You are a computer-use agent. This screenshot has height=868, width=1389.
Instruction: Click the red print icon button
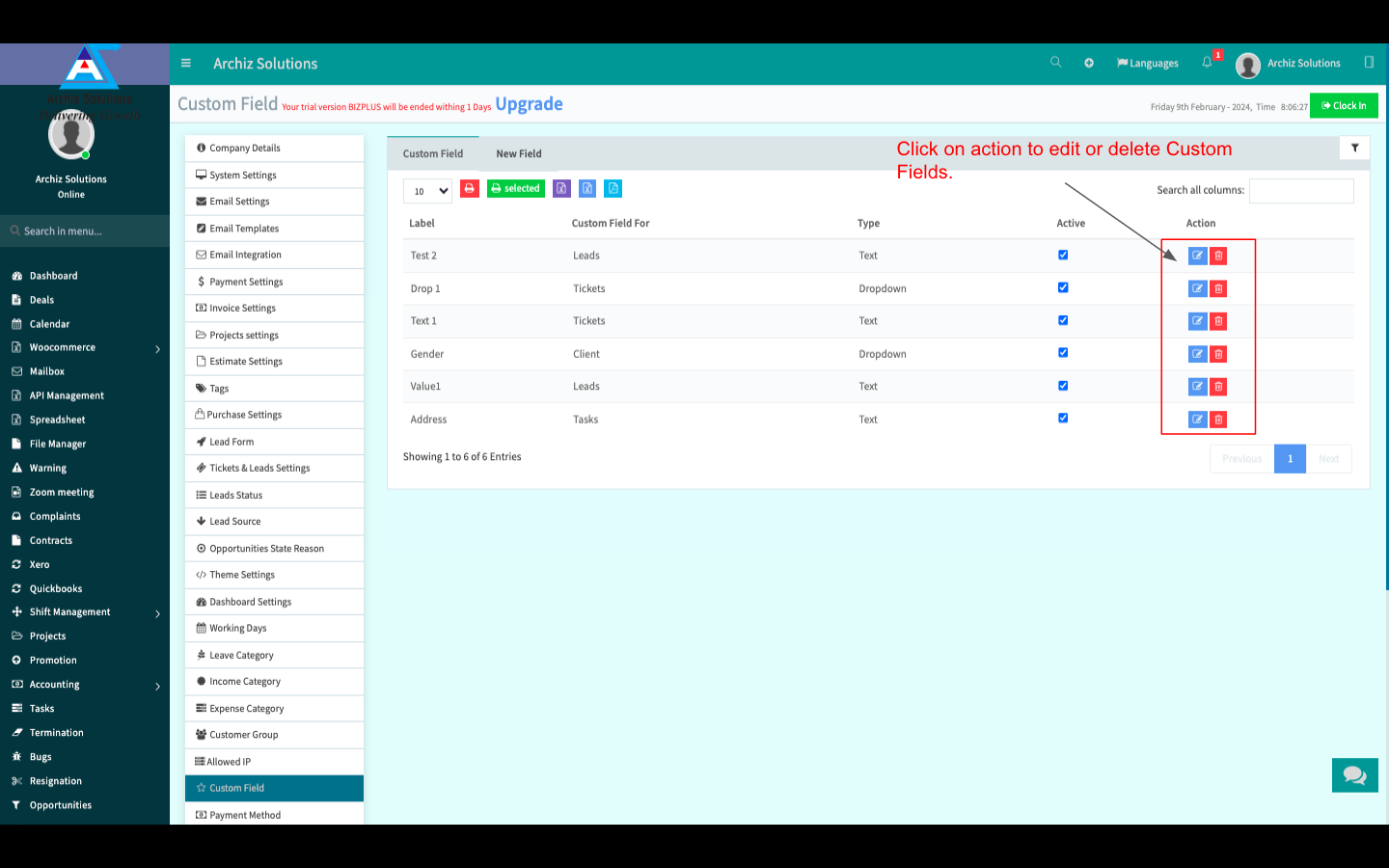[470, 189]
